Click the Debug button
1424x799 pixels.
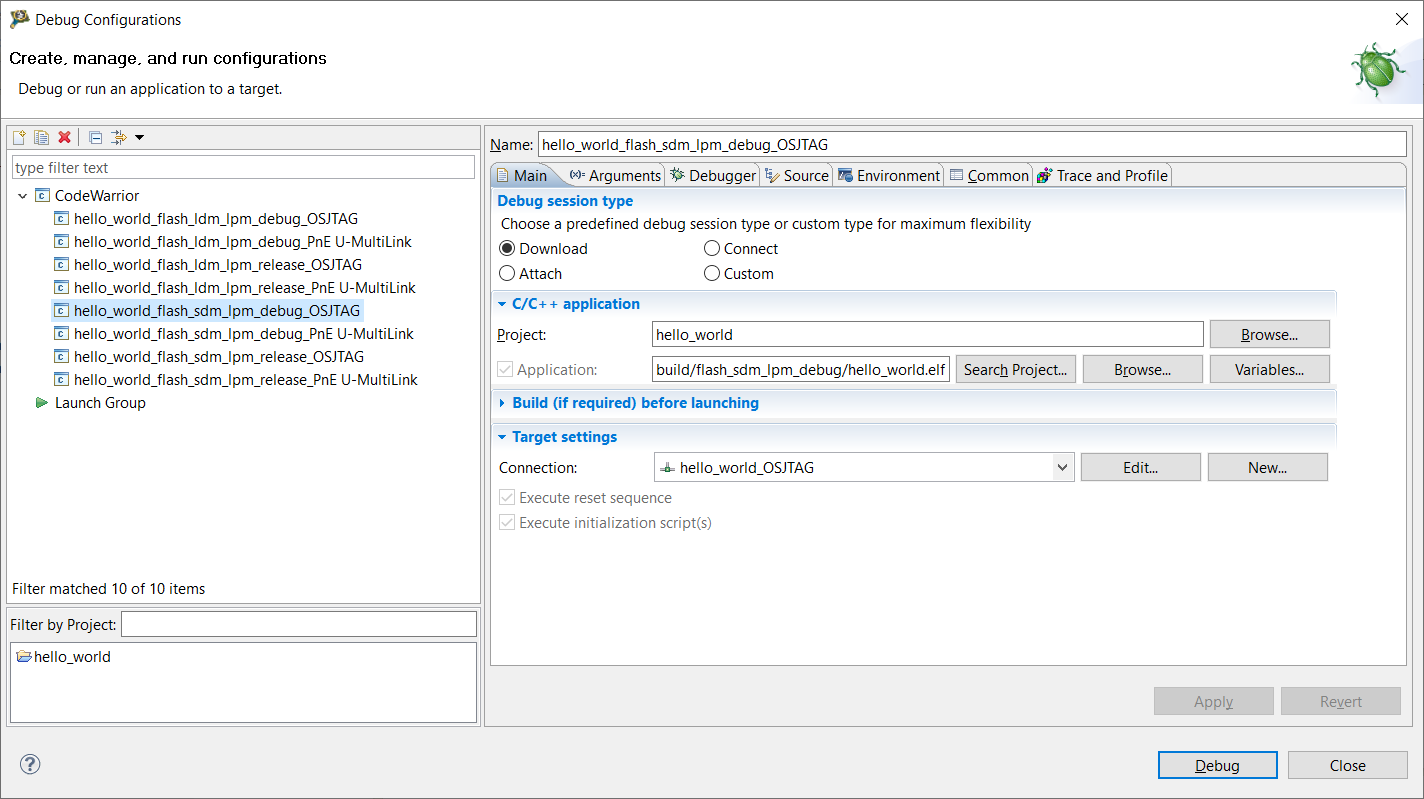pos(1217,766)
